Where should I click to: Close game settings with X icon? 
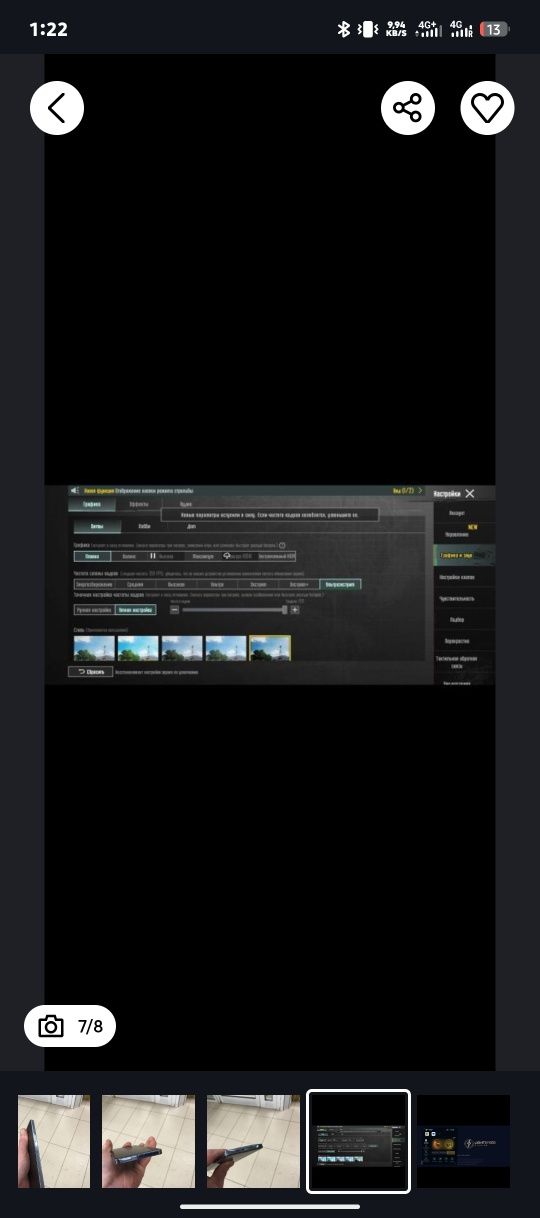click(x=470, y=493)
